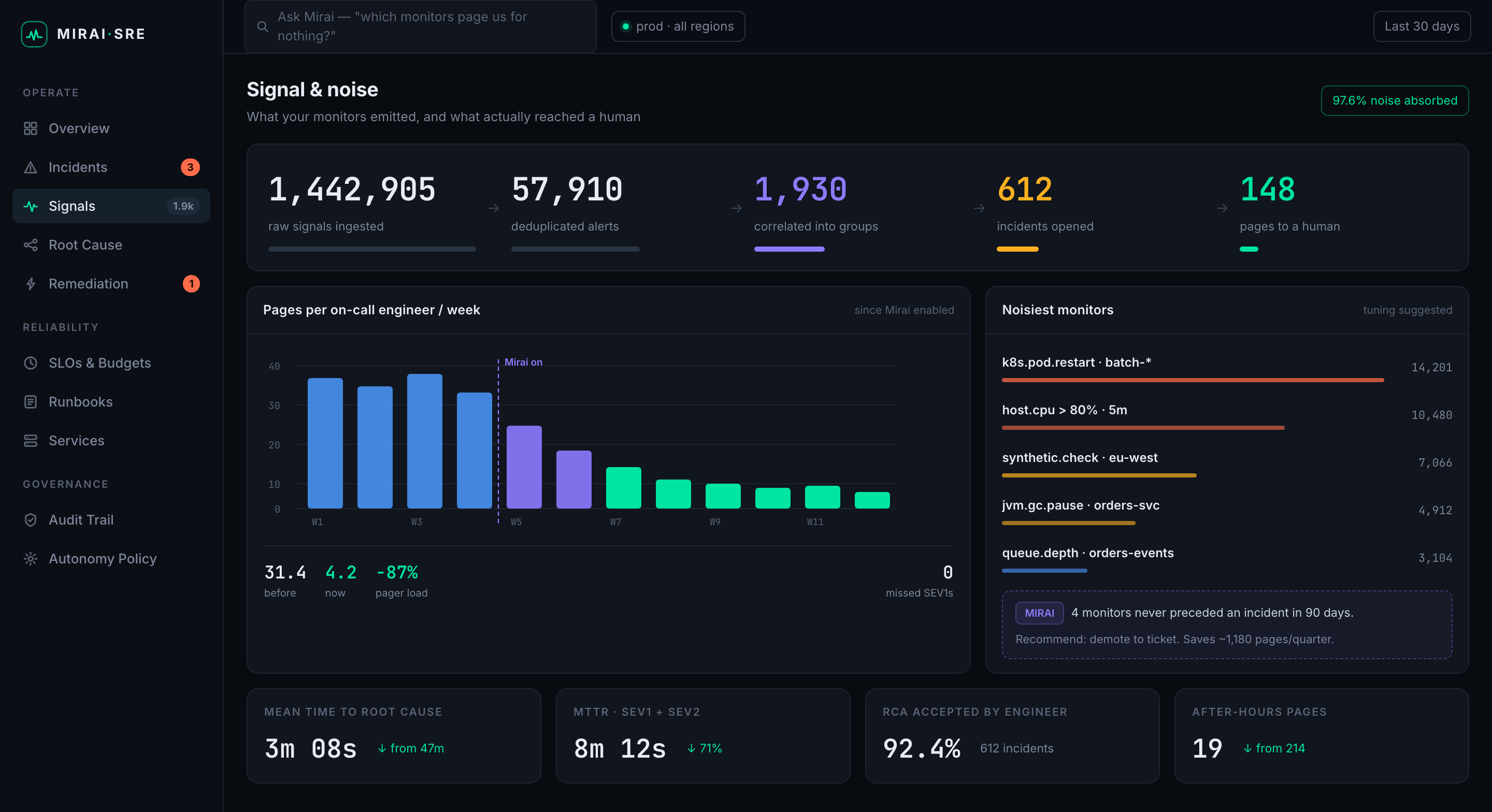Click the W1 bar in the chart
The width and height of the screenshot is (1492, 812).
tap(325, 443)
